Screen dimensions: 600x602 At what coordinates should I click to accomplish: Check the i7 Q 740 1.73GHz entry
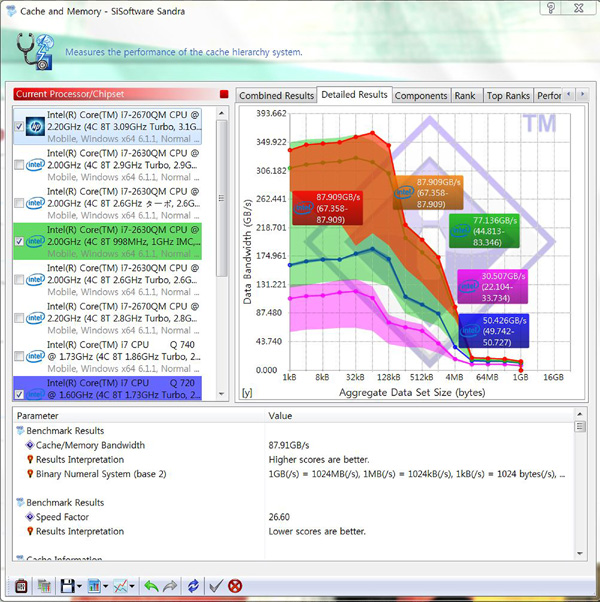[x=19, y=356]
